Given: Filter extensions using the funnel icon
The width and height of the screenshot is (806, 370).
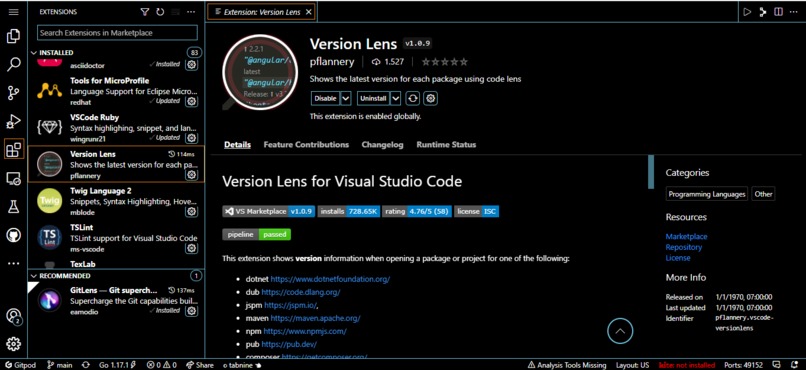Looking at the screenshot, I should (145, 12).
